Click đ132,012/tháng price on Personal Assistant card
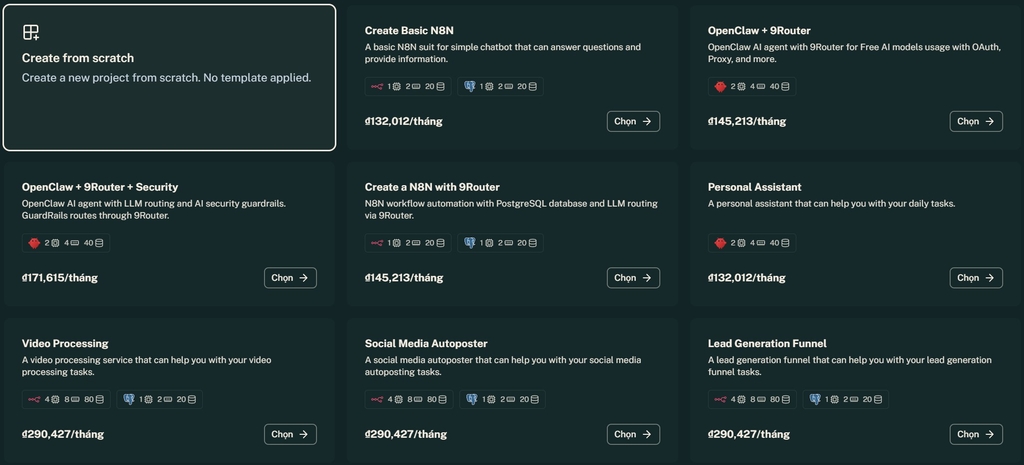Screen dimensions: 1024x465 coord(746,278)
